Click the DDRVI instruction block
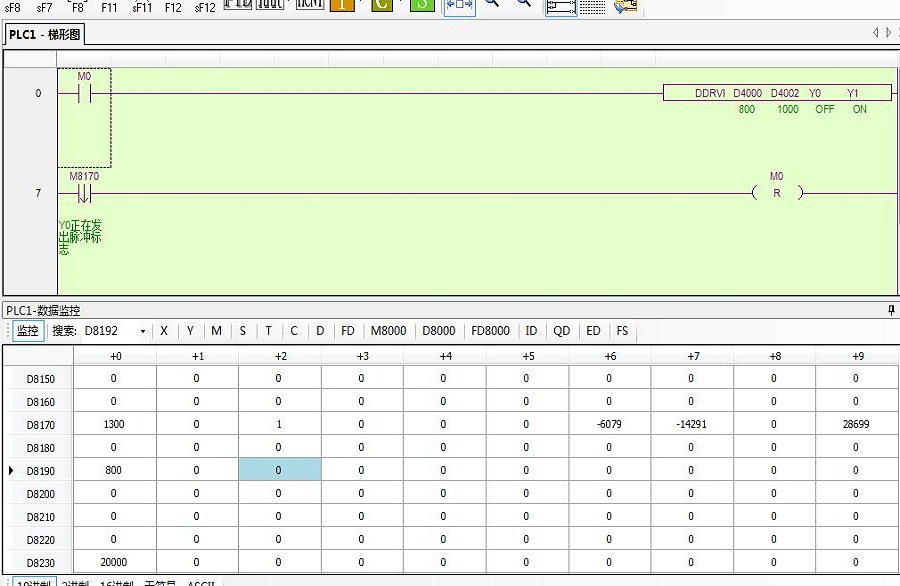Viewport: 900px width, 586px height. click(x=777, y=93)
